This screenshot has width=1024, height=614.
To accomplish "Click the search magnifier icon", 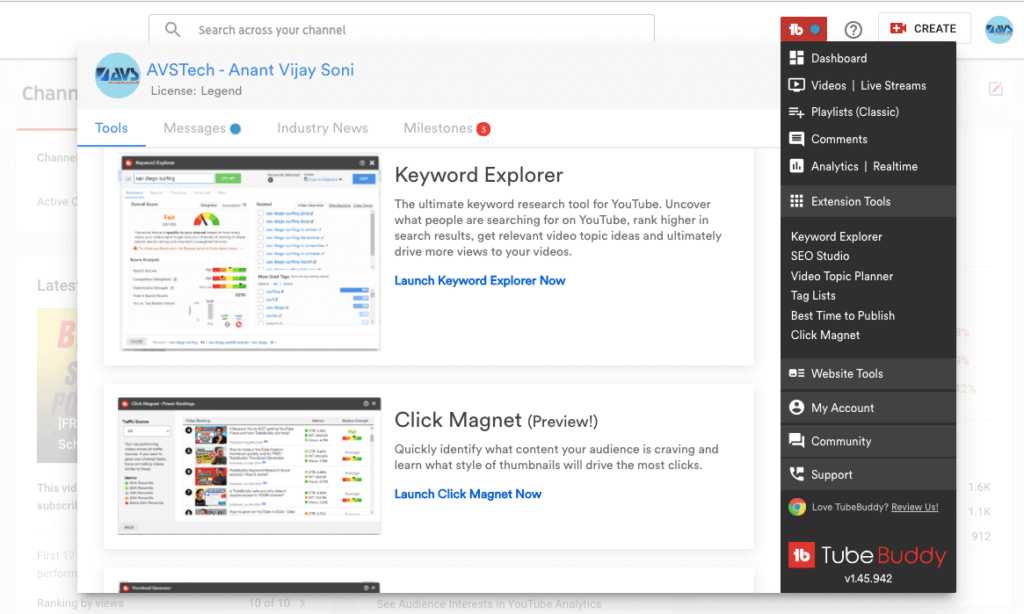I will click(x=172, y=29).
